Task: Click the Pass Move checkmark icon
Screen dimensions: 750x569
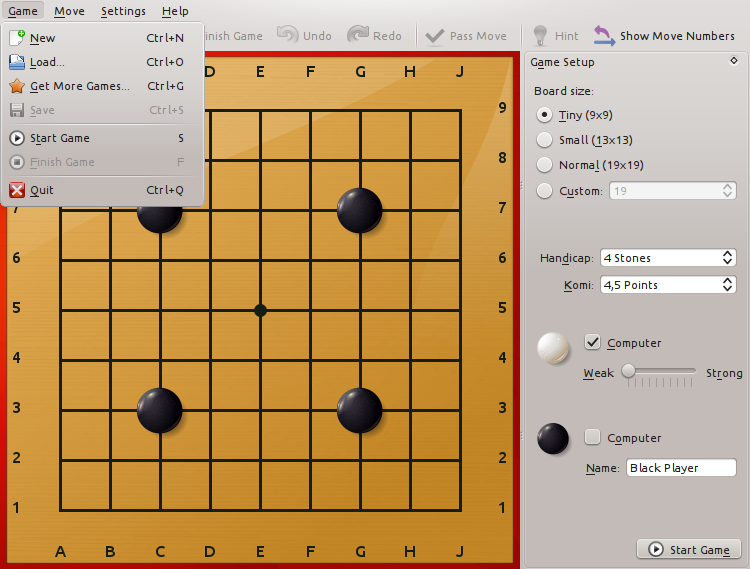Action: pyautogui.click(x=435, y=36)
